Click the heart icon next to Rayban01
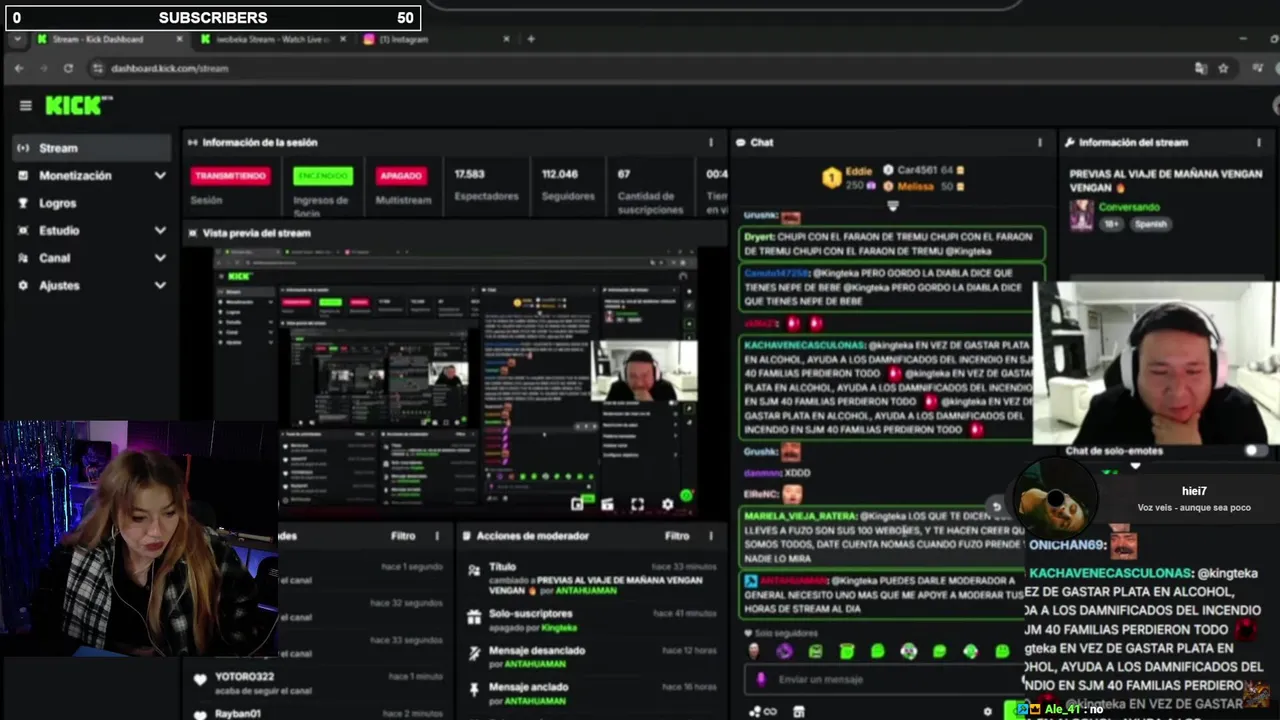The width and height of the screenshot is (1280, 720). tap(199, 714)
